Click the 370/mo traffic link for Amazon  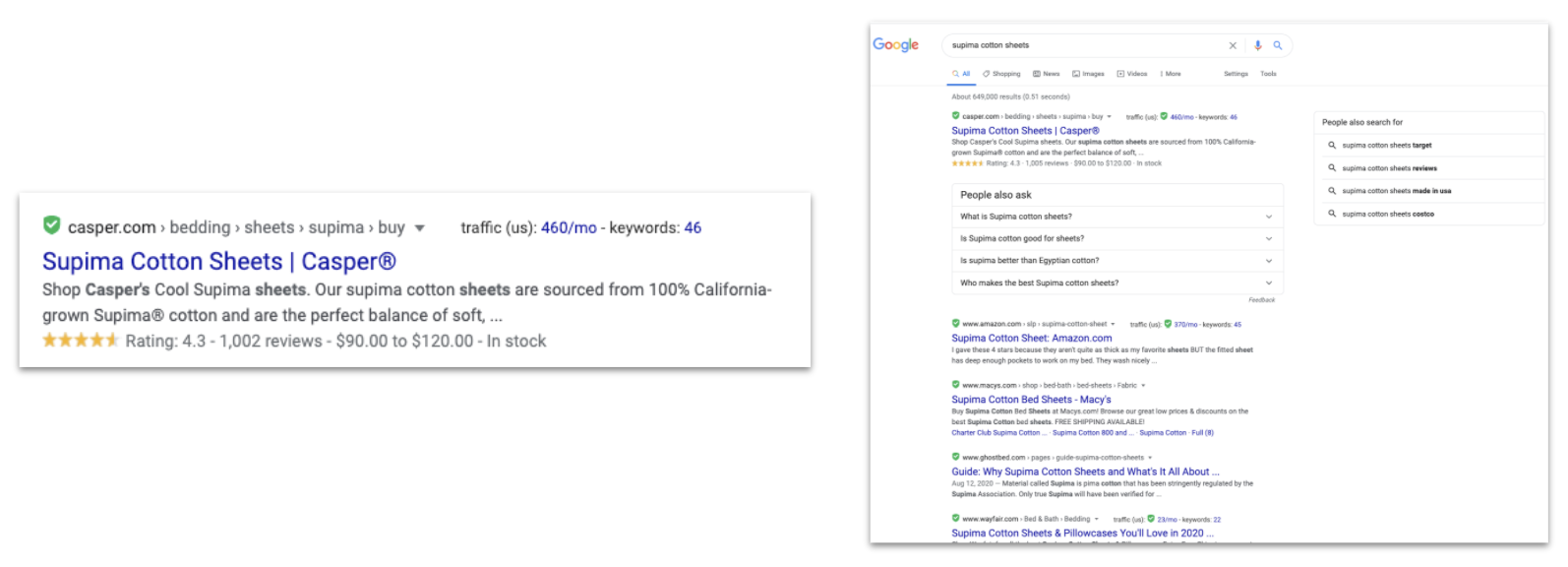[x=1185, y=324]
